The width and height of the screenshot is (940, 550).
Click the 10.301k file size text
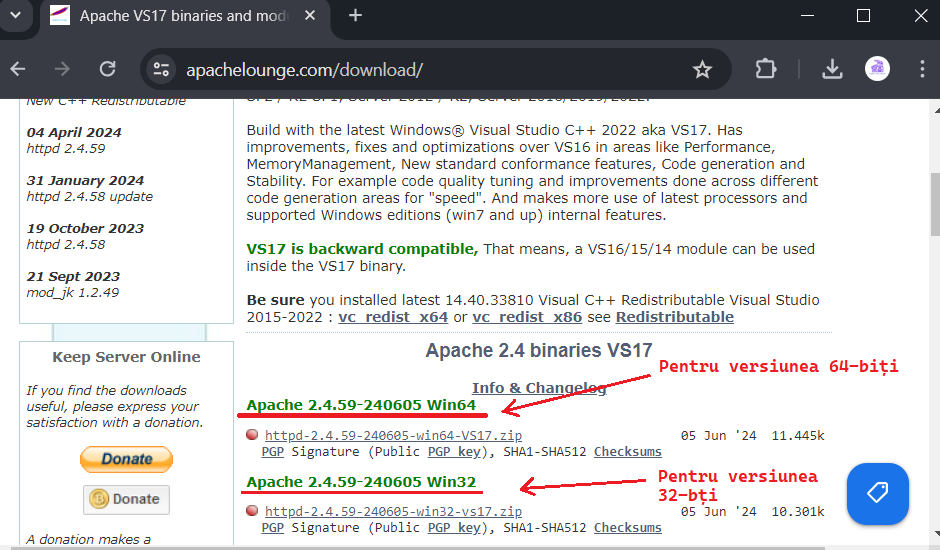pyautogui.click(x=797, y=512)
